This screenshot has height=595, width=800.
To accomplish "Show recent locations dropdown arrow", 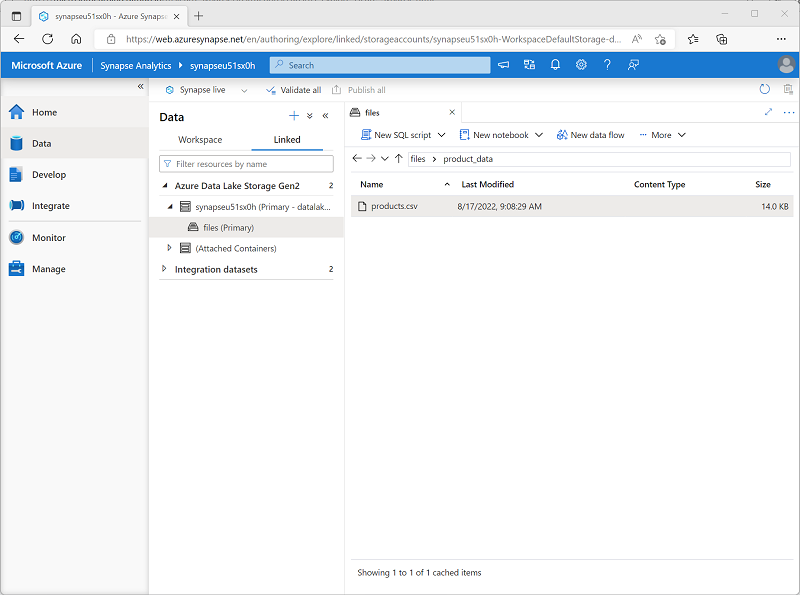I will tap(385, 158).
